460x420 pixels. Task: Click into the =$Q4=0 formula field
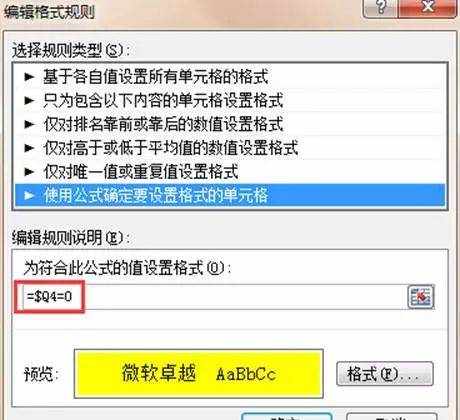coord(213,296)
